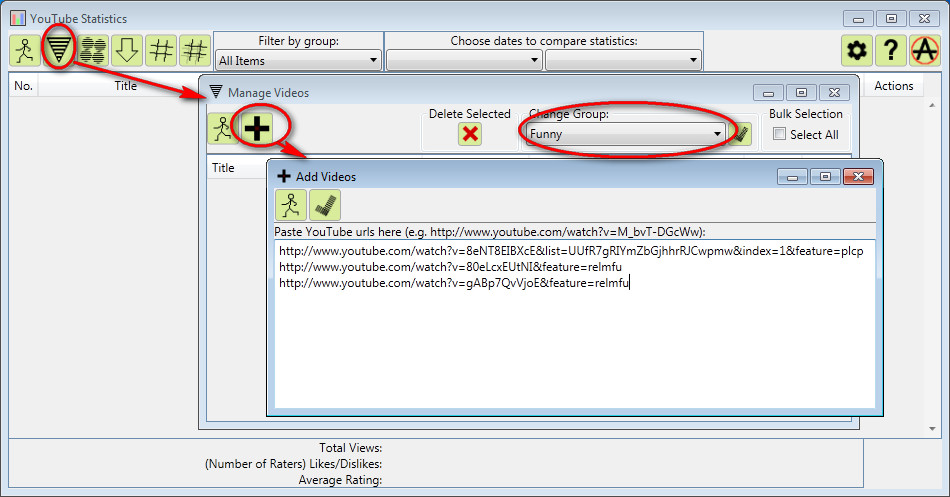
Task: Click the download arrow icon in main toolbar
Action: pos(127,50)
